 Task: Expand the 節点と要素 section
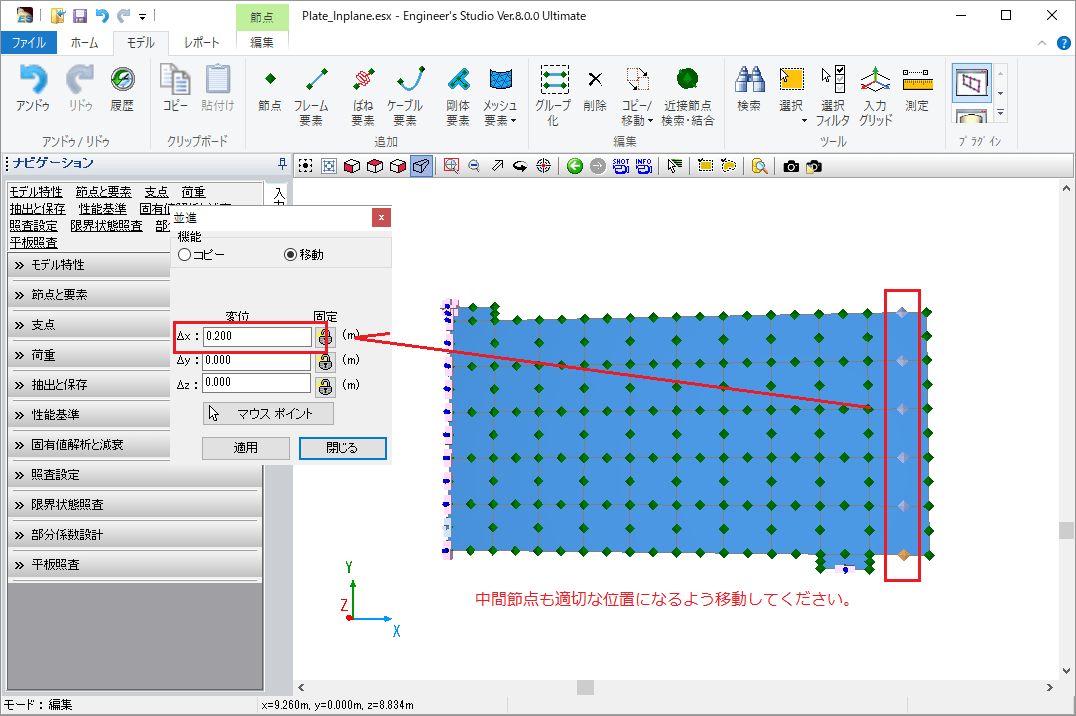click(89, 295)
